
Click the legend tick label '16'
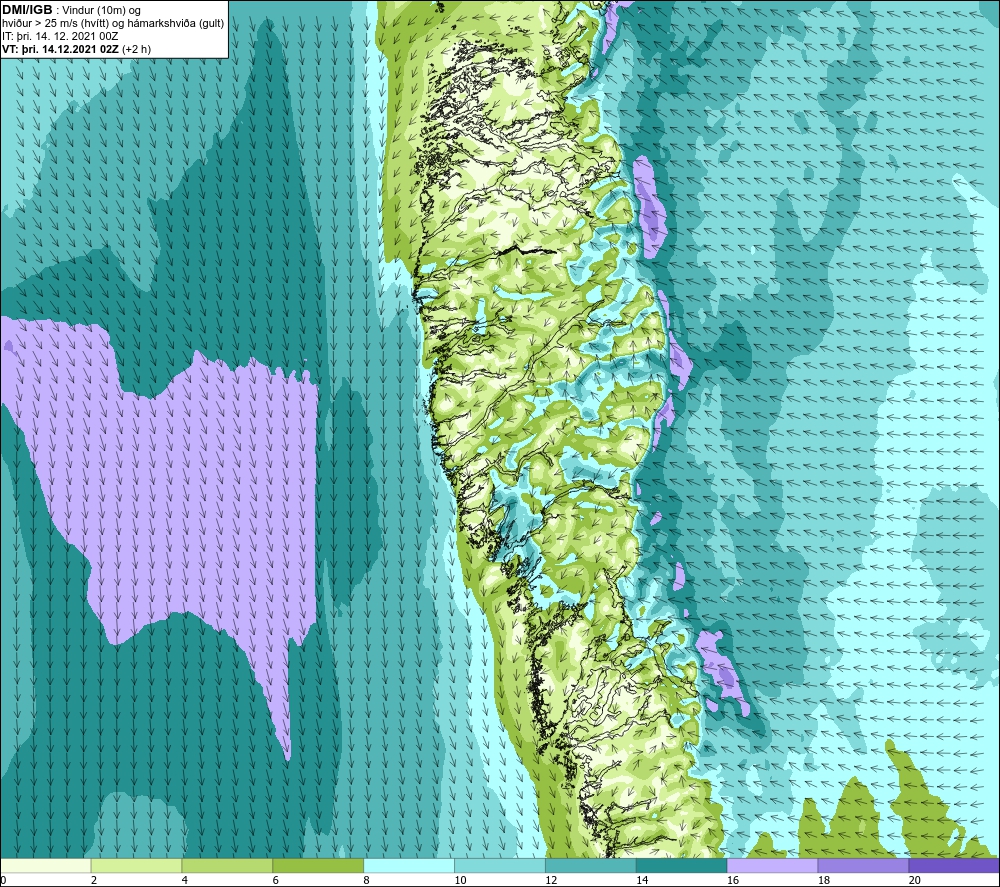click(733, 880)
